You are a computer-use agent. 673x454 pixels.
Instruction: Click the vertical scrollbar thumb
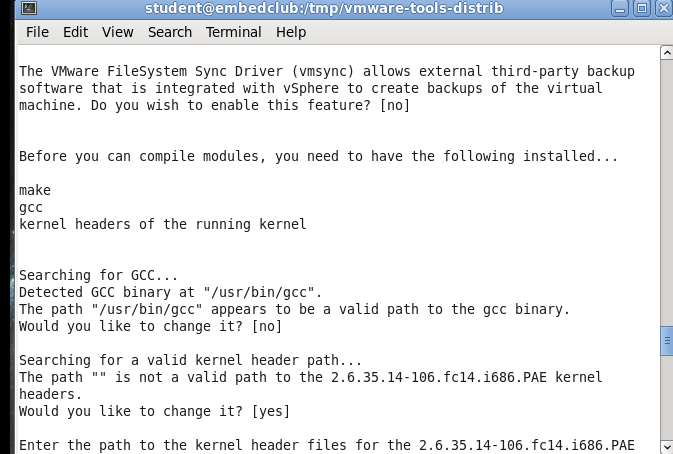point(667,341)
